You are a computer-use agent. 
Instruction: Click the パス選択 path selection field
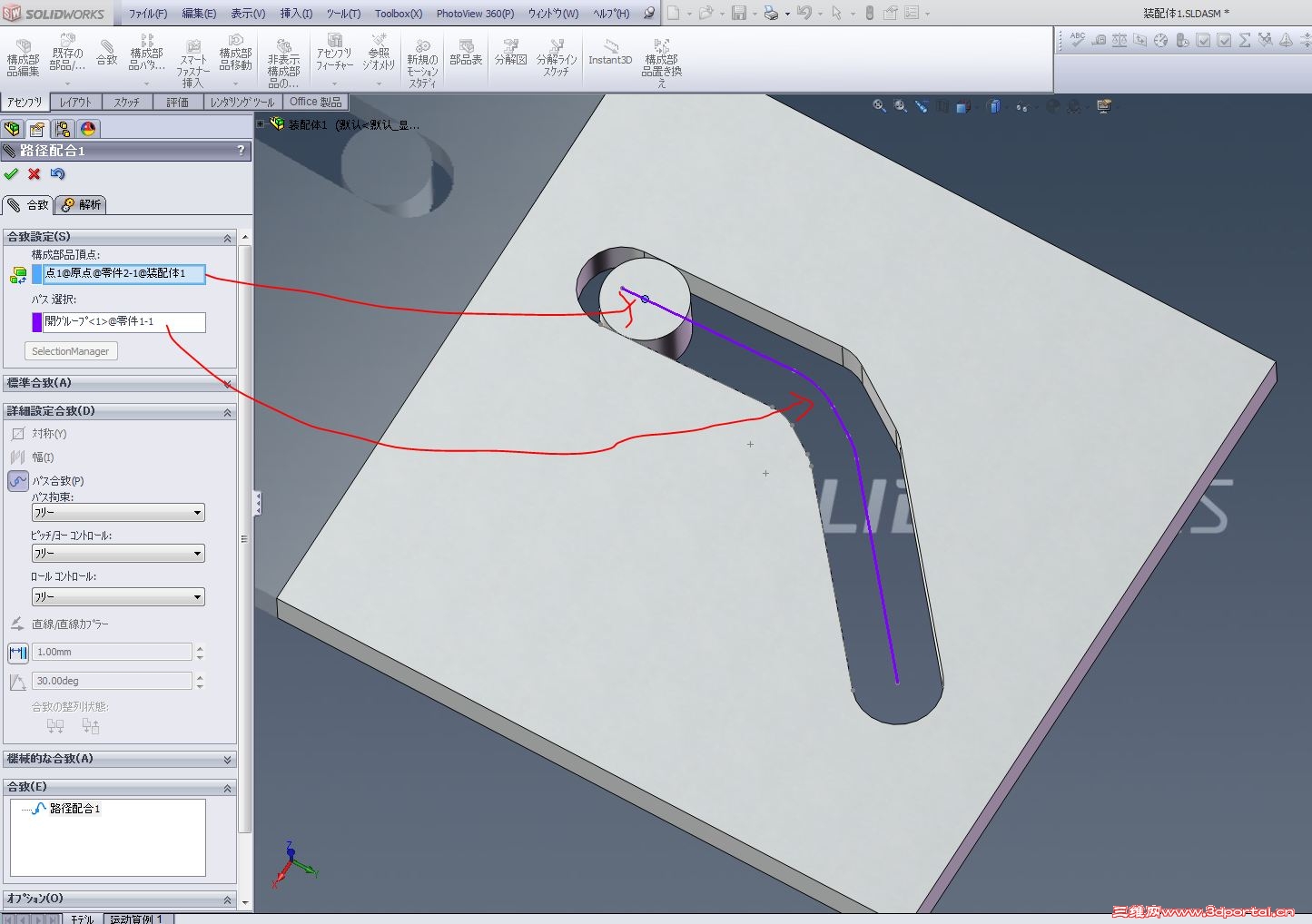click(x=124, y=322)
